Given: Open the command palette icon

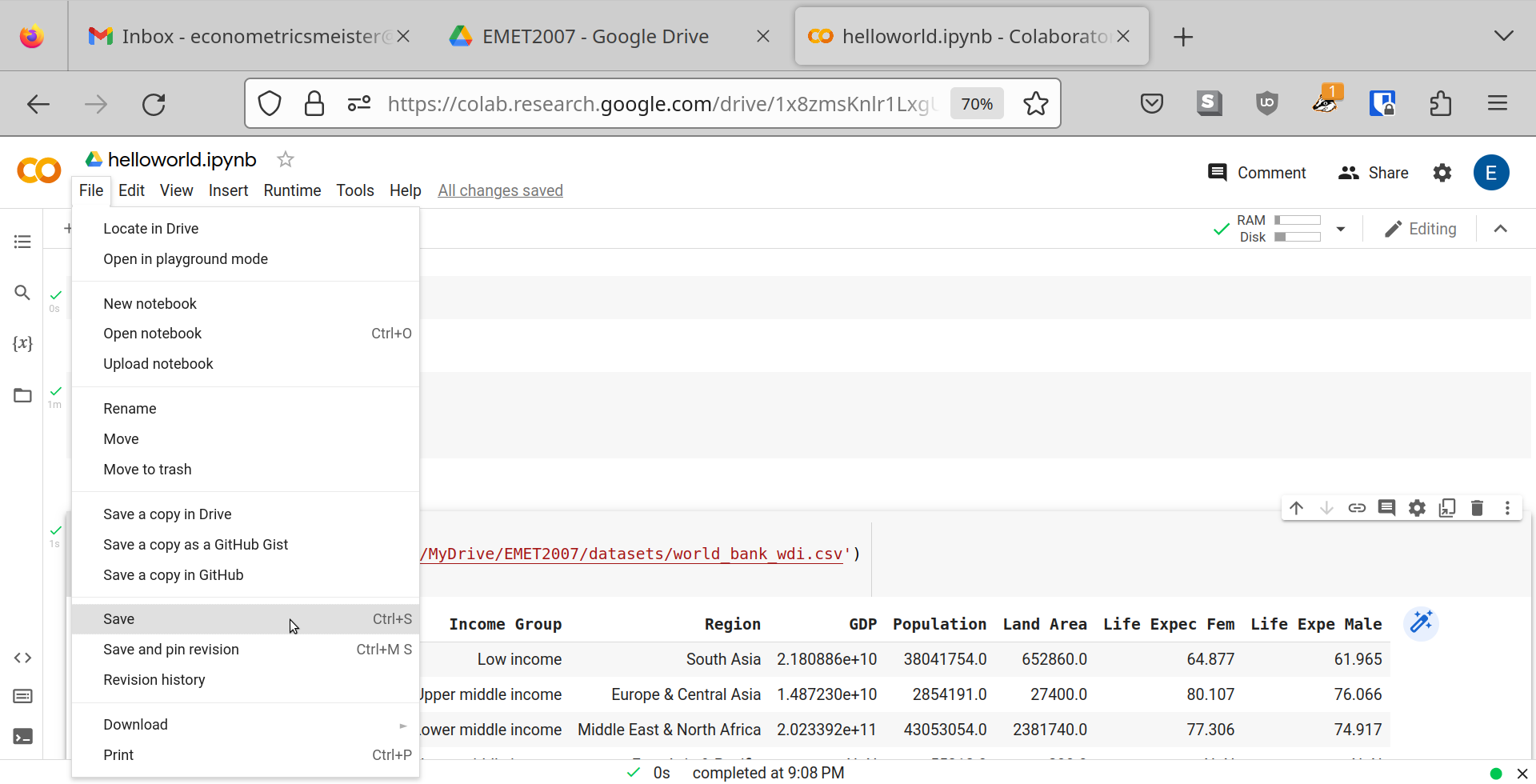Looking at the screenshot, I should (22, 696).
